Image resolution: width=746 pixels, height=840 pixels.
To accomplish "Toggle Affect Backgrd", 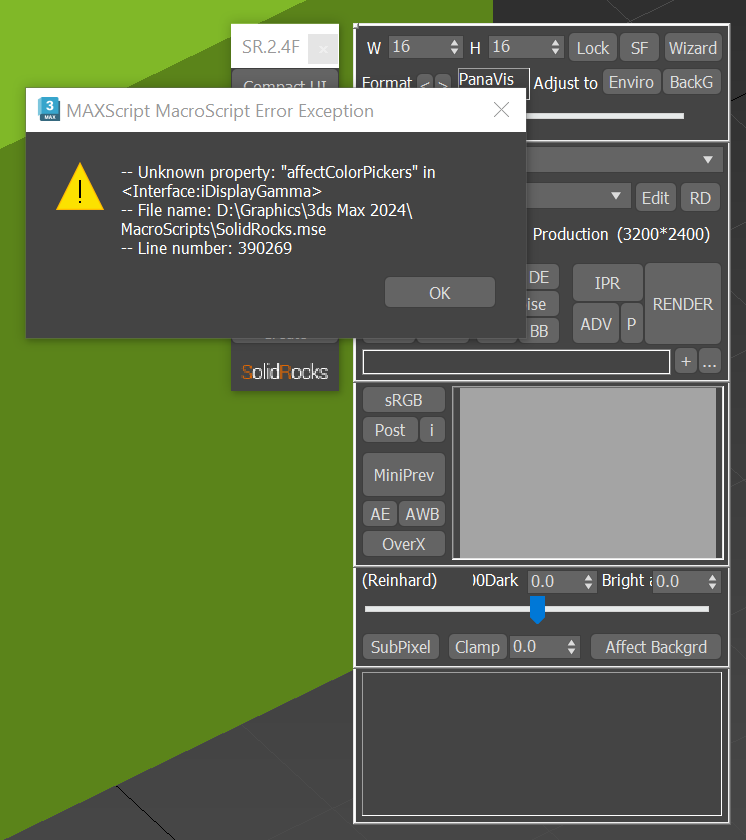I will pyautogui.click(x=655, y=647).
